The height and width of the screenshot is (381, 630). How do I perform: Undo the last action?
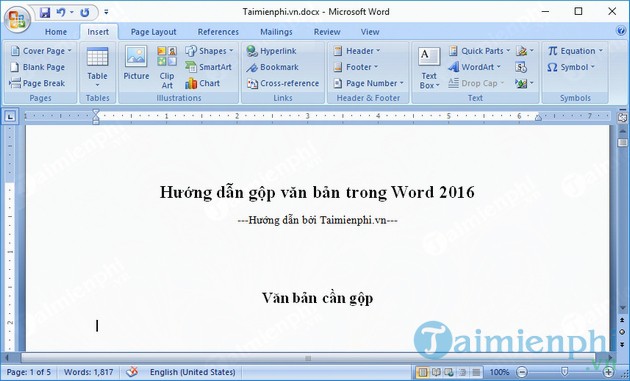(x=61, y=12)
